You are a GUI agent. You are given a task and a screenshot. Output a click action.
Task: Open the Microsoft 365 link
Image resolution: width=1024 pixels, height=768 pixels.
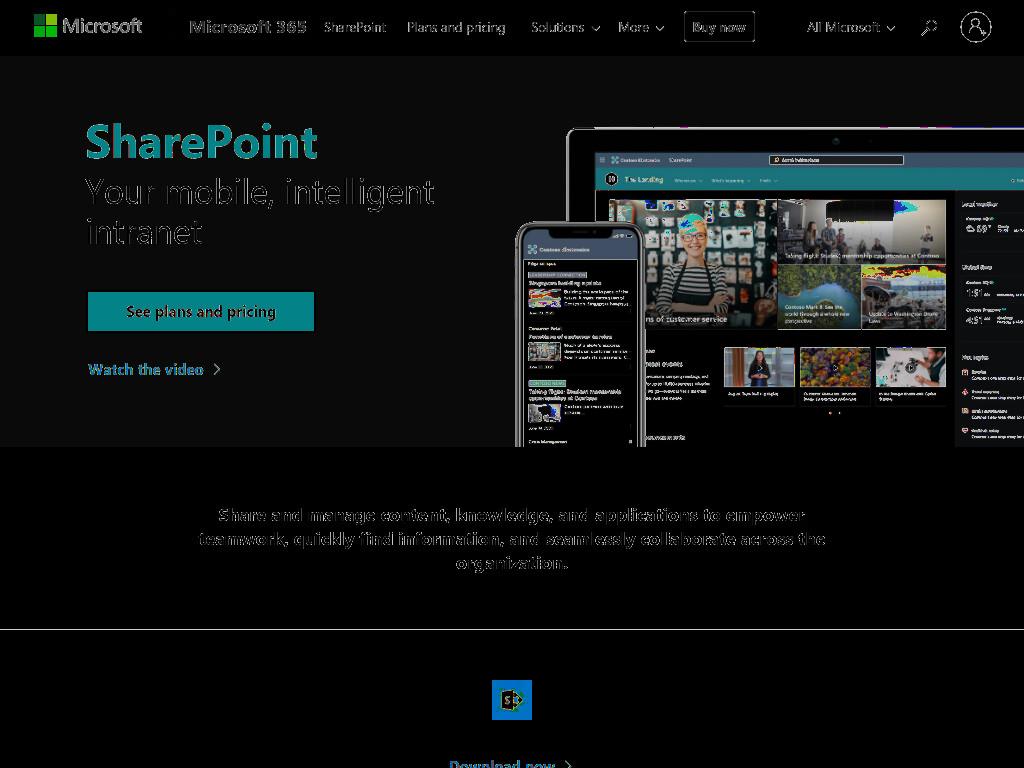tap(248, 27)
